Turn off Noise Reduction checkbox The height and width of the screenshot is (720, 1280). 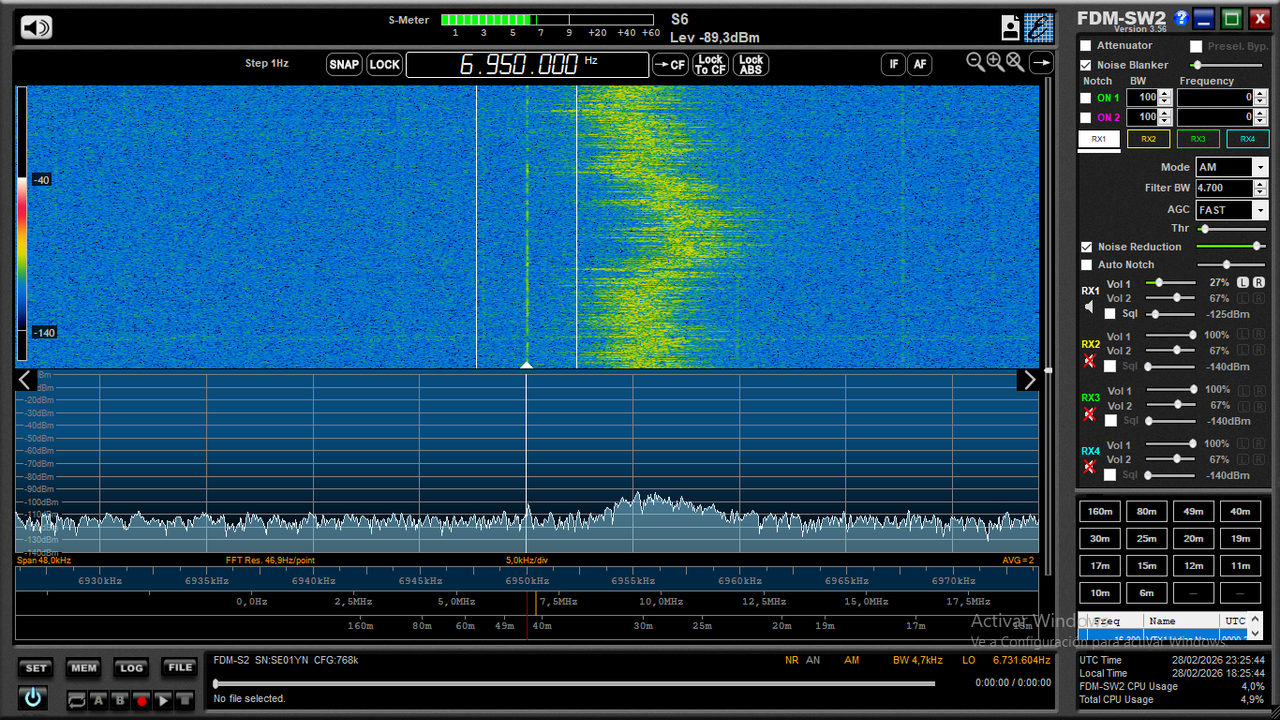point(1086,247)
